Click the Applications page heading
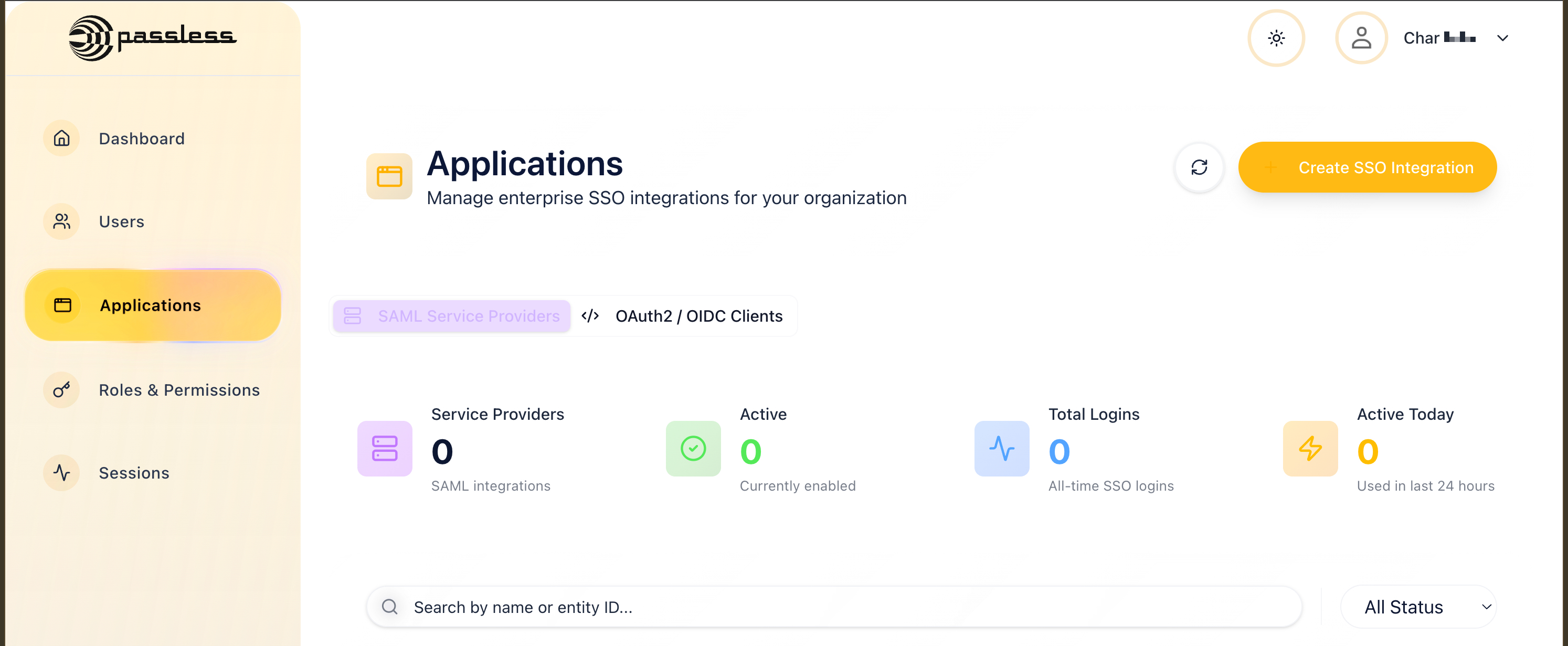1568x646 pixels. [x=525, y=163]
